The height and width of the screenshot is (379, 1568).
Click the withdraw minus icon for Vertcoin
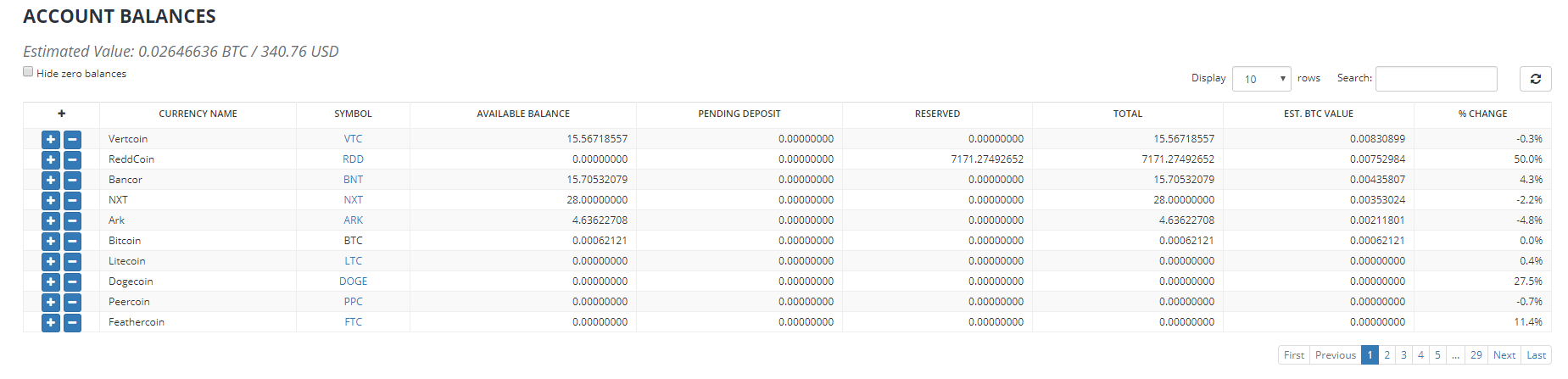pyautogui.click(x=72, y=139)
